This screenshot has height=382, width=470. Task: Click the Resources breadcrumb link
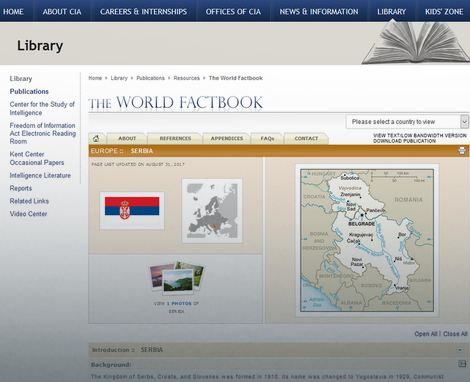pyautogui.click(x=187, y=78)
